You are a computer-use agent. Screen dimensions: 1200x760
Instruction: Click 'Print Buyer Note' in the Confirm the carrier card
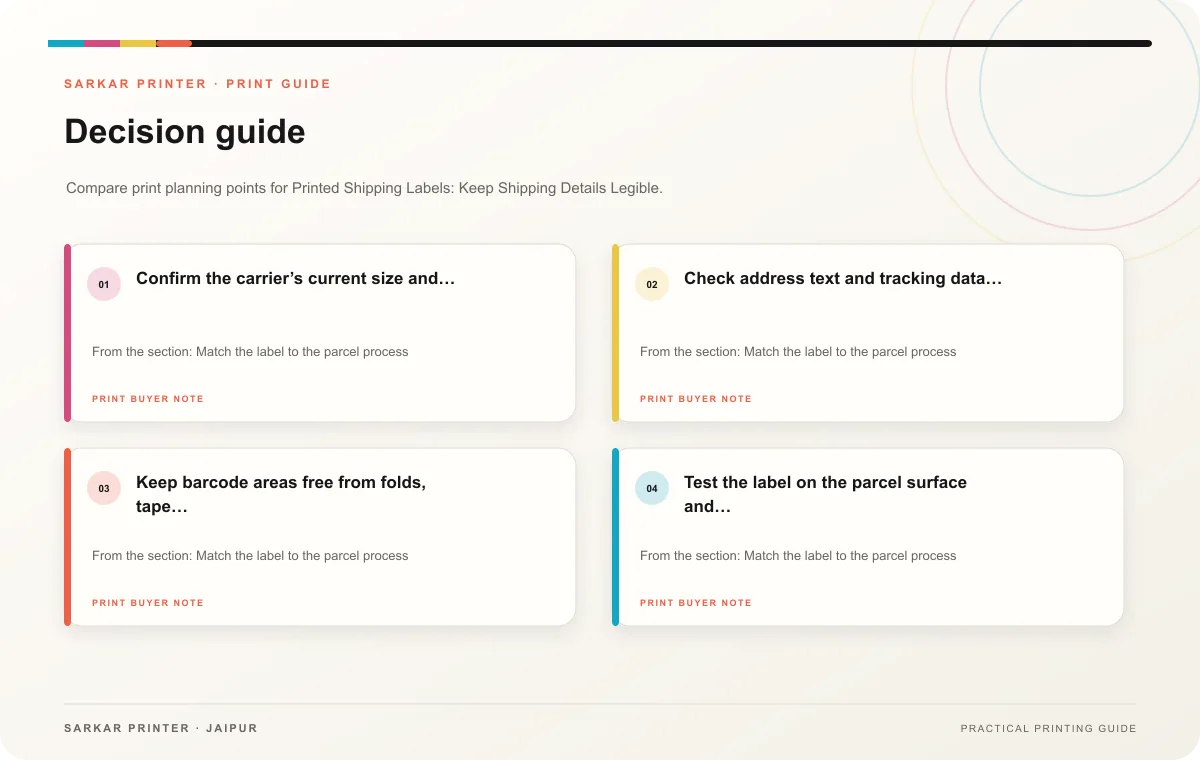pos(148,399)
